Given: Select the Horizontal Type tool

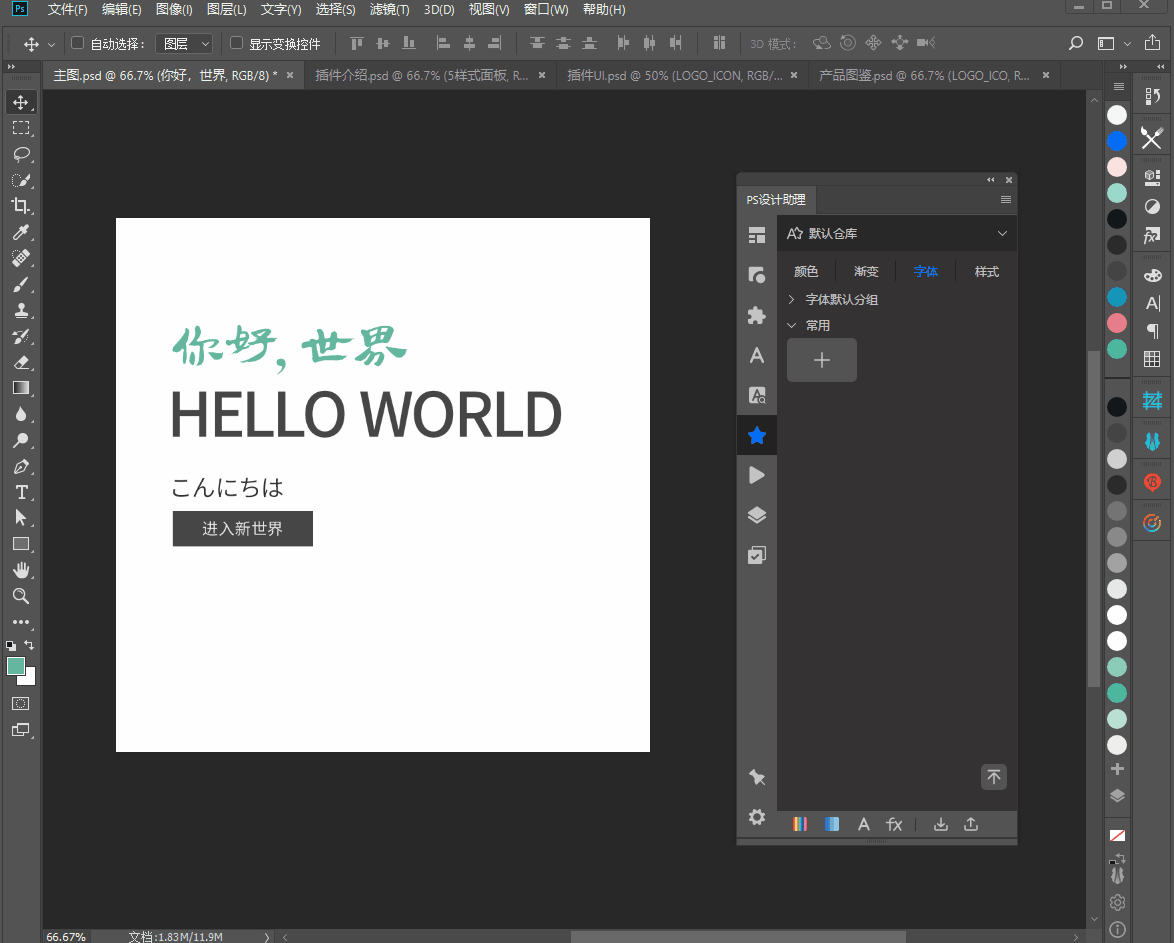Looking at the screenshot, I should [21, 492].
